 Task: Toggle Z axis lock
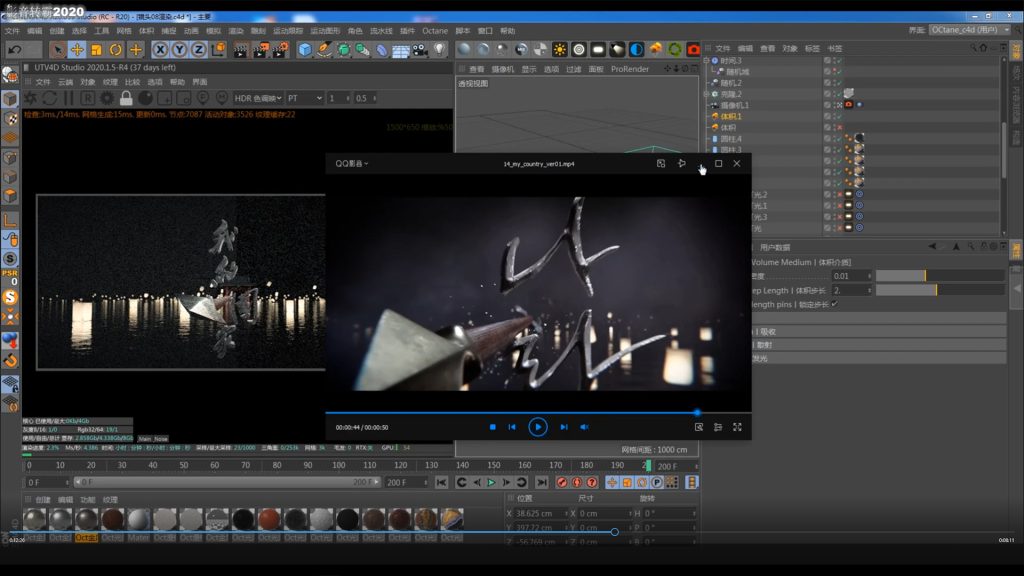pos(198,49)
